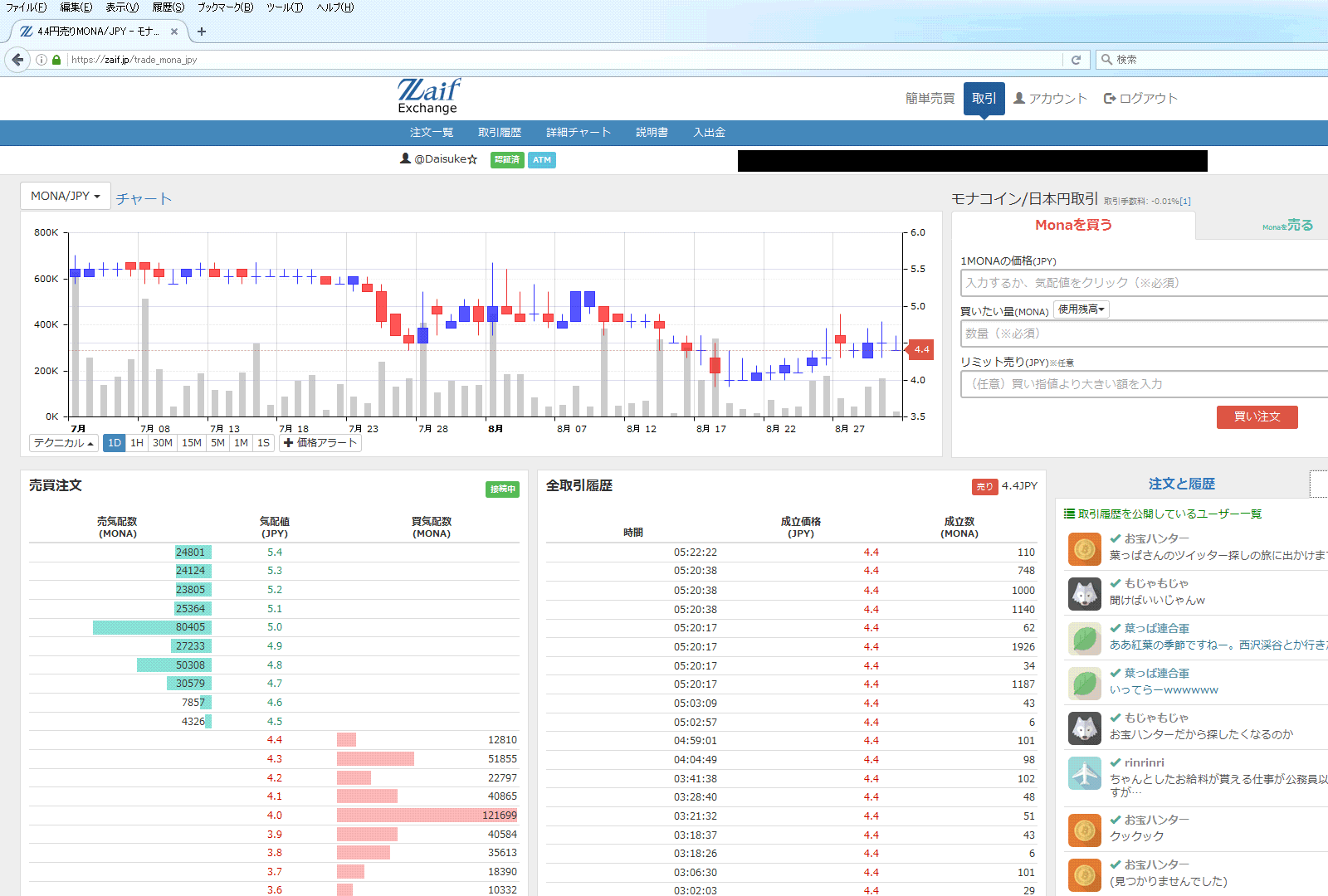Focus the リミット売り input field
This screenshot has height=896, width=1328.
coord(1144,384)
